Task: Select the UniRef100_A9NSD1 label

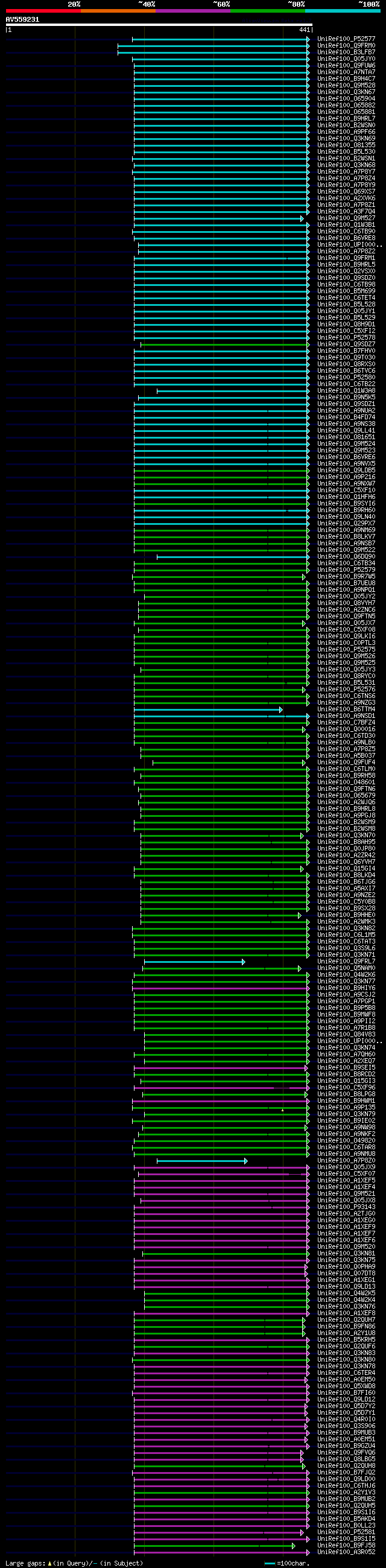Action: pyautogui.click(x=346, y=716)
